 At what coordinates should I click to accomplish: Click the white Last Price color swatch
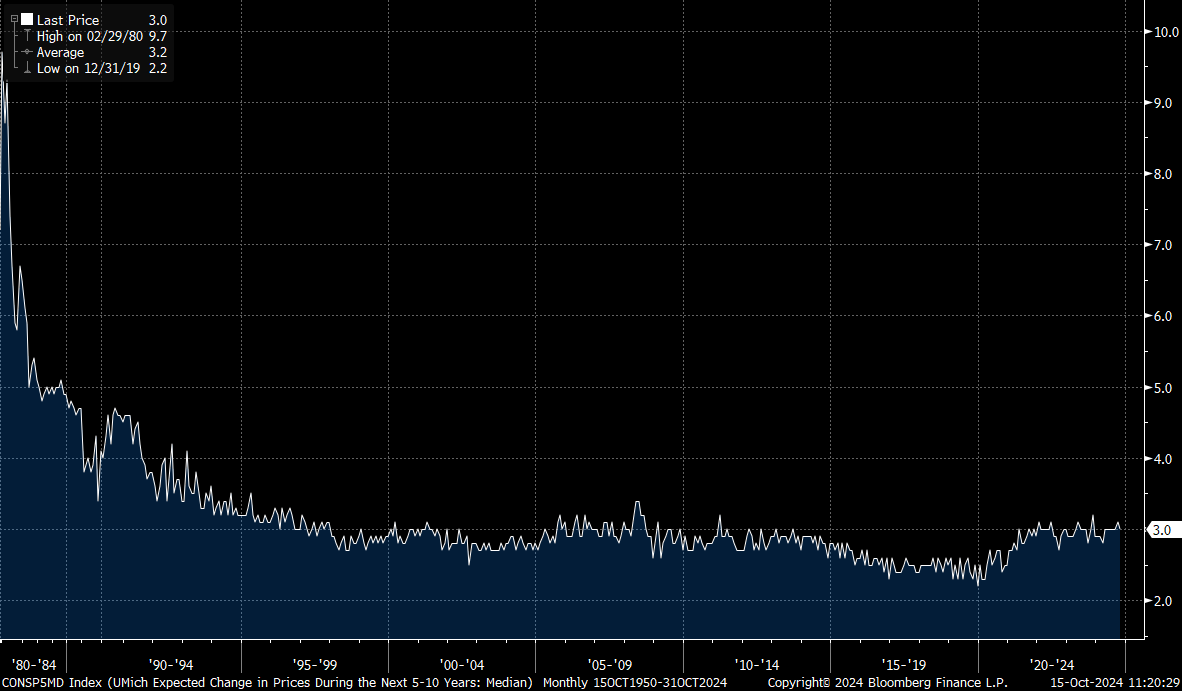[x=26, y=20]
